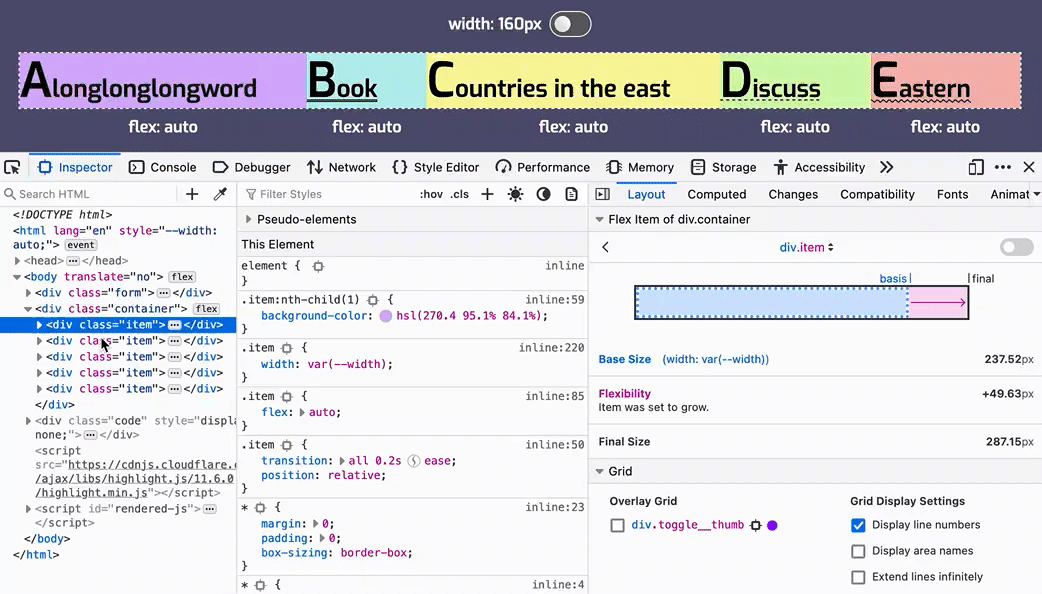Toggle light color scheme simulation
The image size is (1042, 594).
pyautogui.click(x=515, y=194)
